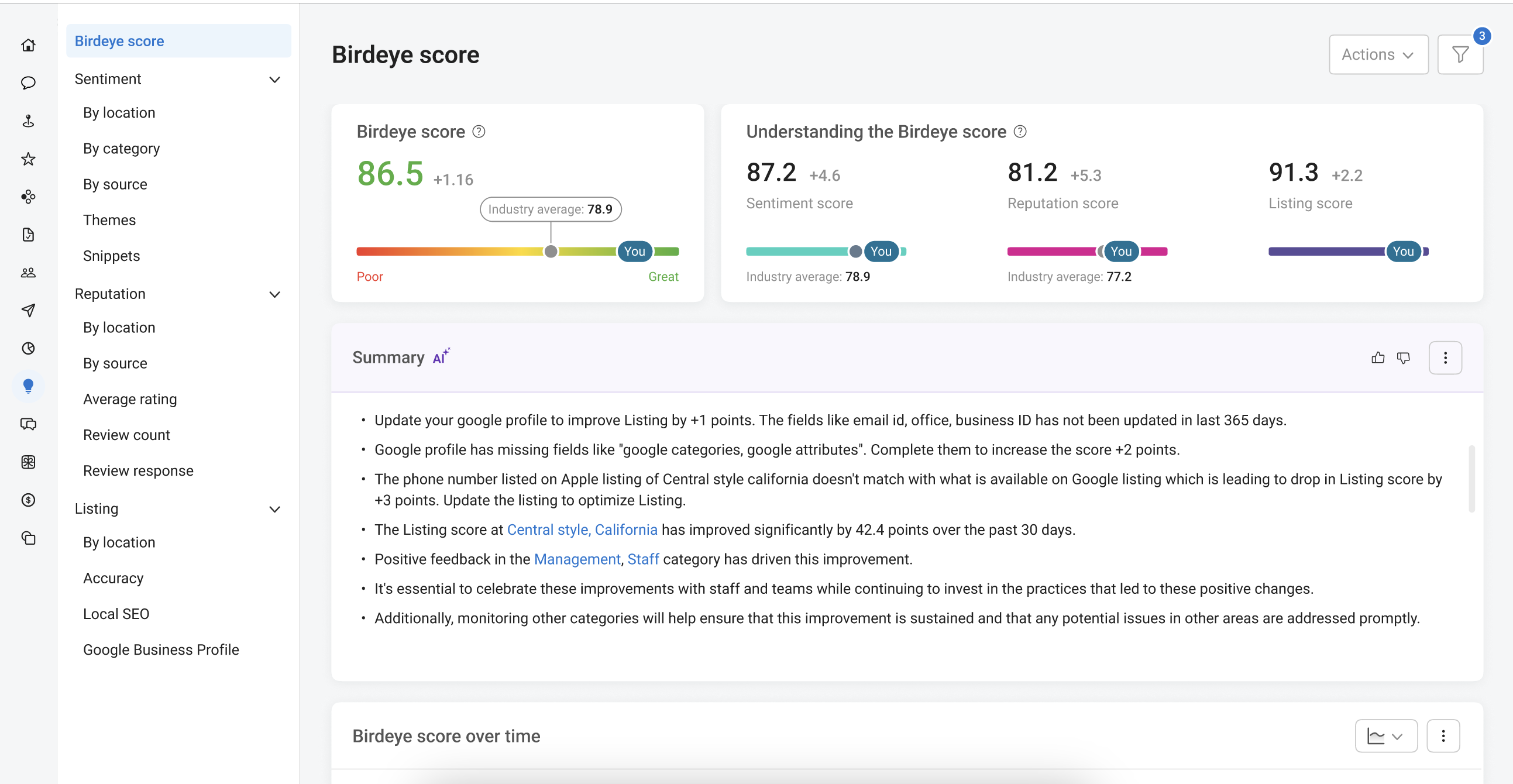Click the paper plane campaigns icon

28,310
